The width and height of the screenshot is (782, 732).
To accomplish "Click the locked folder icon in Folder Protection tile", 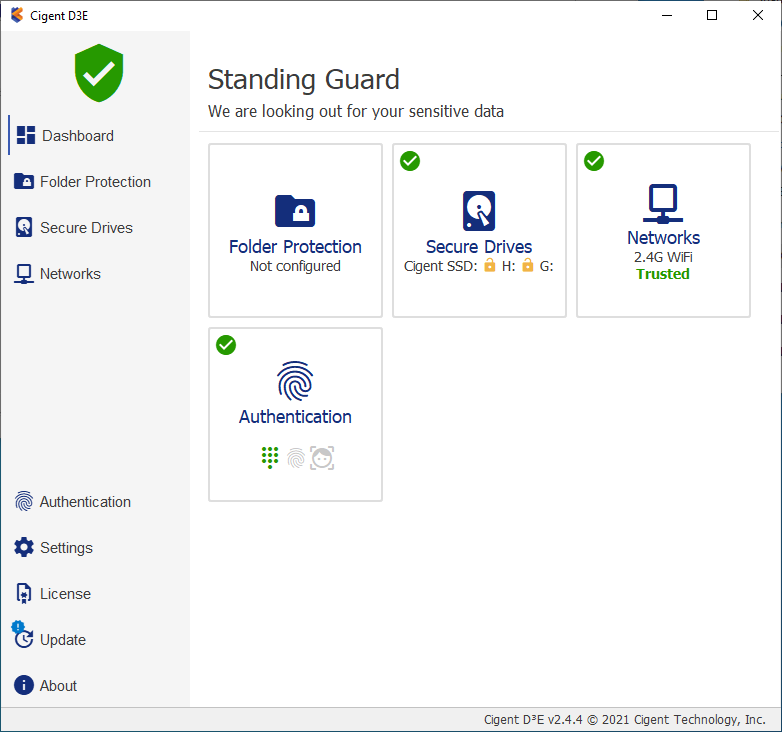I will [295, 210].
